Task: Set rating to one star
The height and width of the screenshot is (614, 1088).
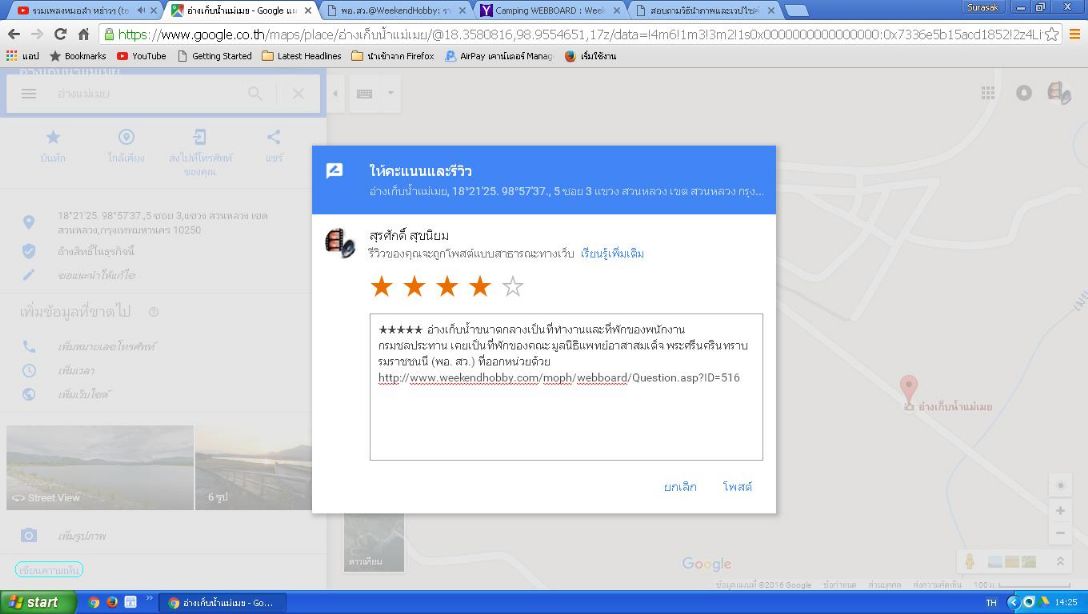Action: (x=381, y=286)
